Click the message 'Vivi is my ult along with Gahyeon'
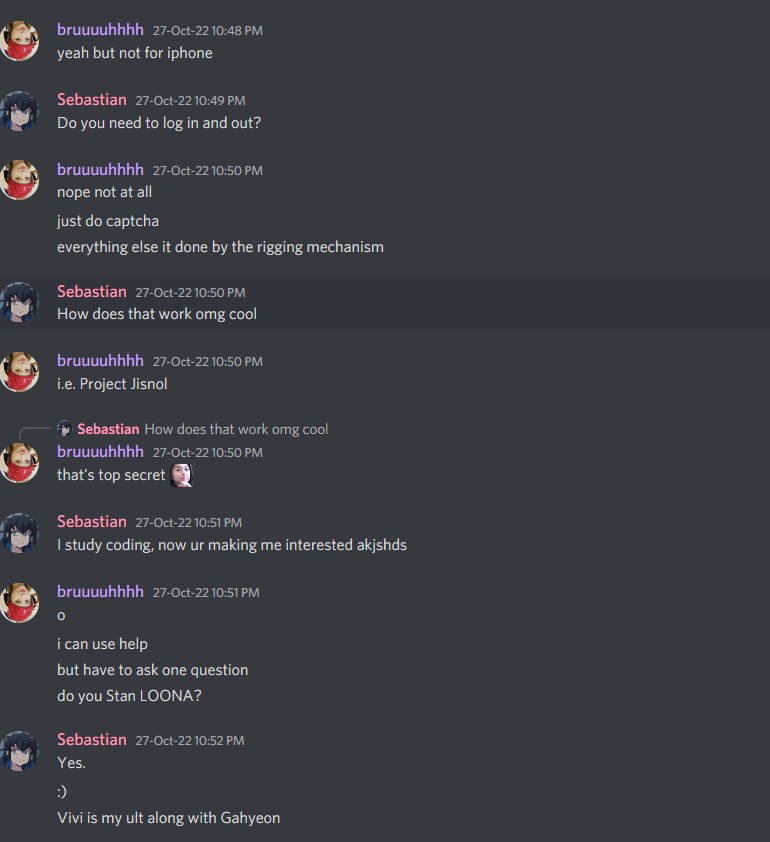This screenshot has width=770, height=842. (169, 818)
